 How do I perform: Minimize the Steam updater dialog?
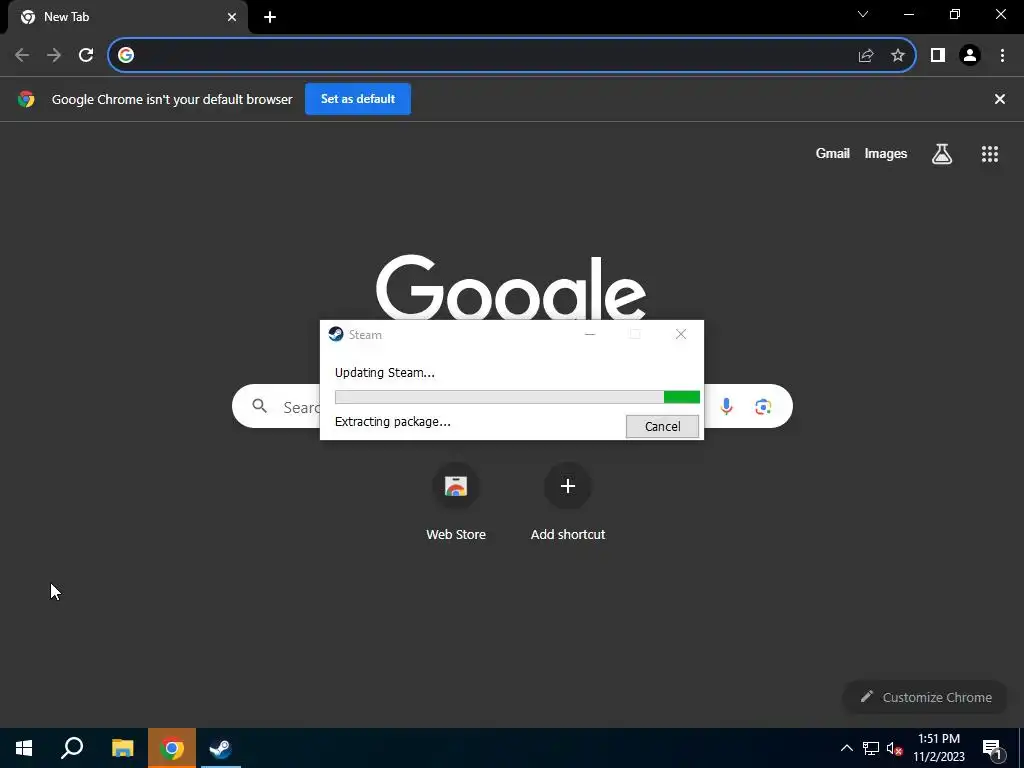[590, 334]
